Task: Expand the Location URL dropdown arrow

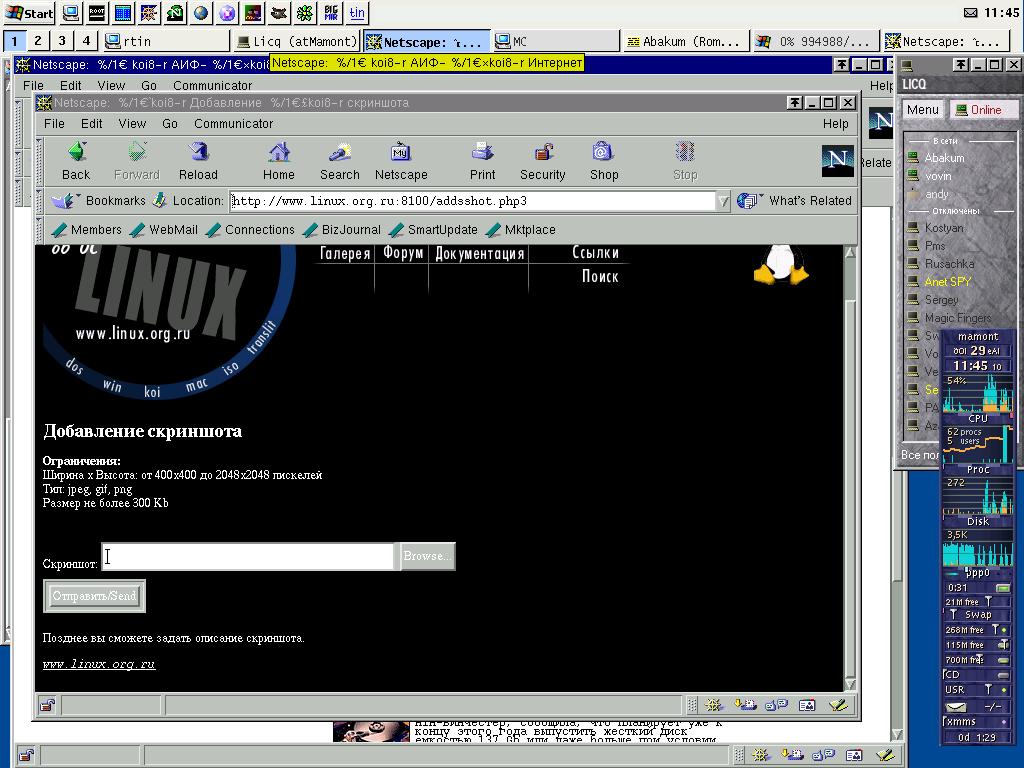Action: click(723, 201)
